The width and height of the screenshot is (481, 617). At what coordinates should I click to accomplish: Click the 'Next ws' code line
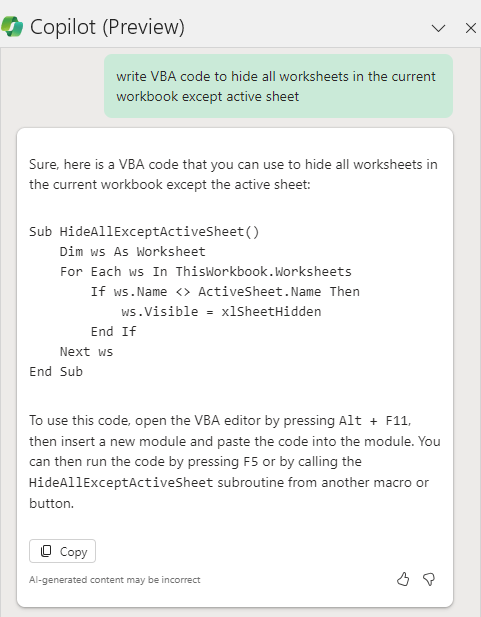click(86, 352)
